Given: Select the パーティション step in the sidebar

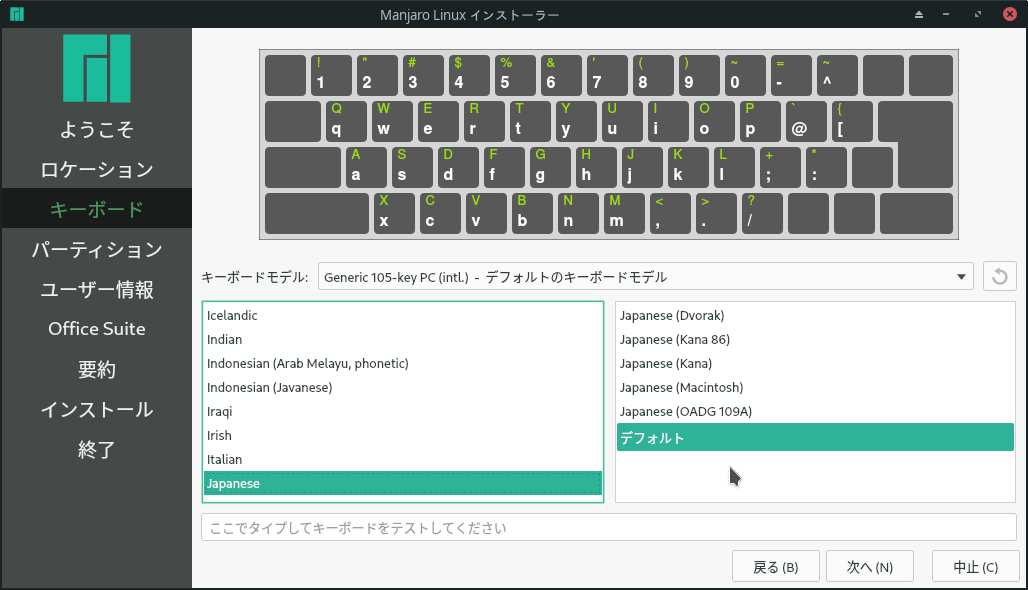Looking at the screenshot, I should [96, 249].
